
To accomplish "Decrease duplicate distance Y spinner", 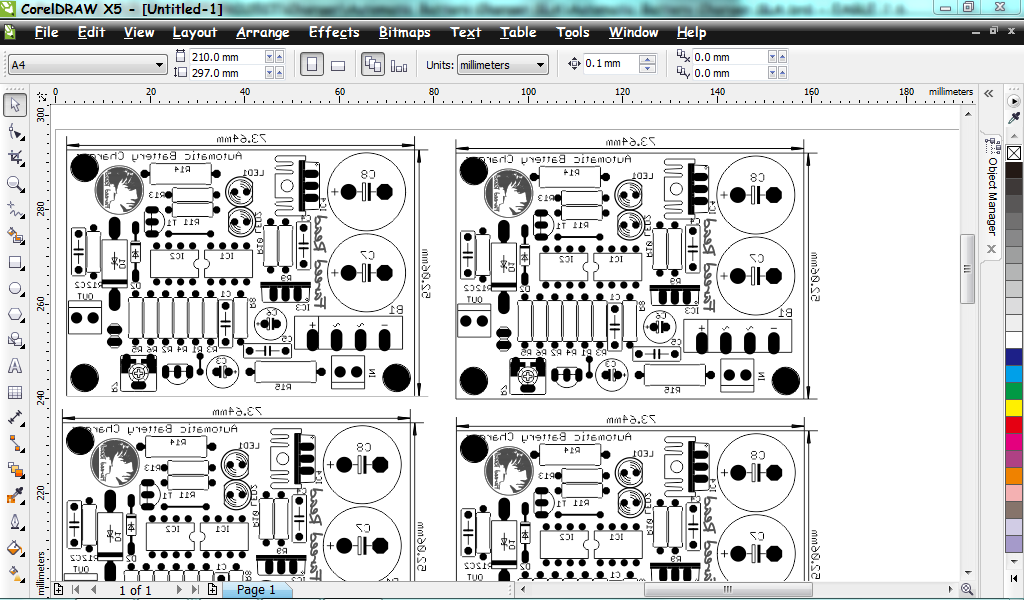I will coord(772,73).
